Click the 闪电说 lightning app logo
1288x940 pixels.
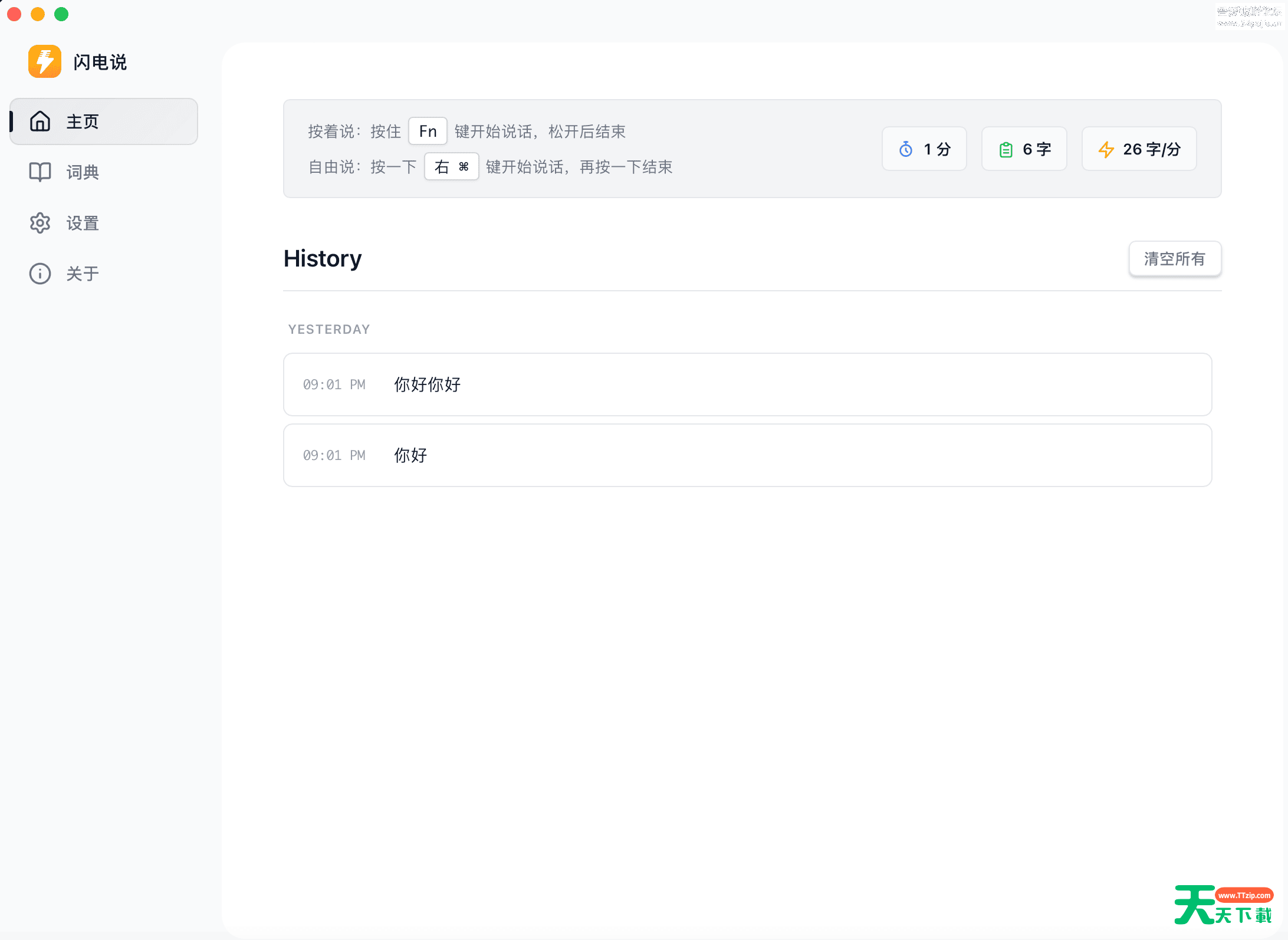[44, 61]
